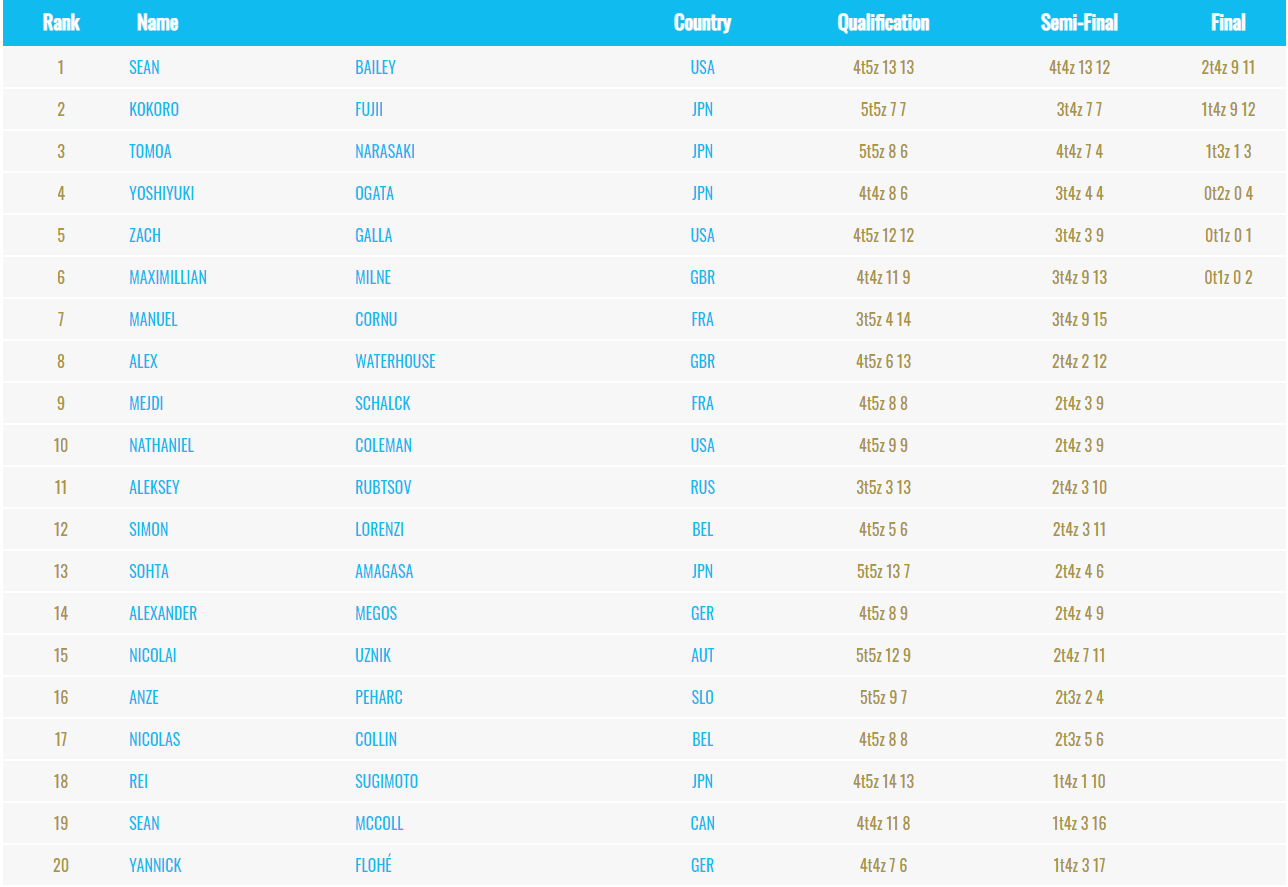Click the Rank column header
This screenshot has height=887, width=1288.
(x=61, y=22)
